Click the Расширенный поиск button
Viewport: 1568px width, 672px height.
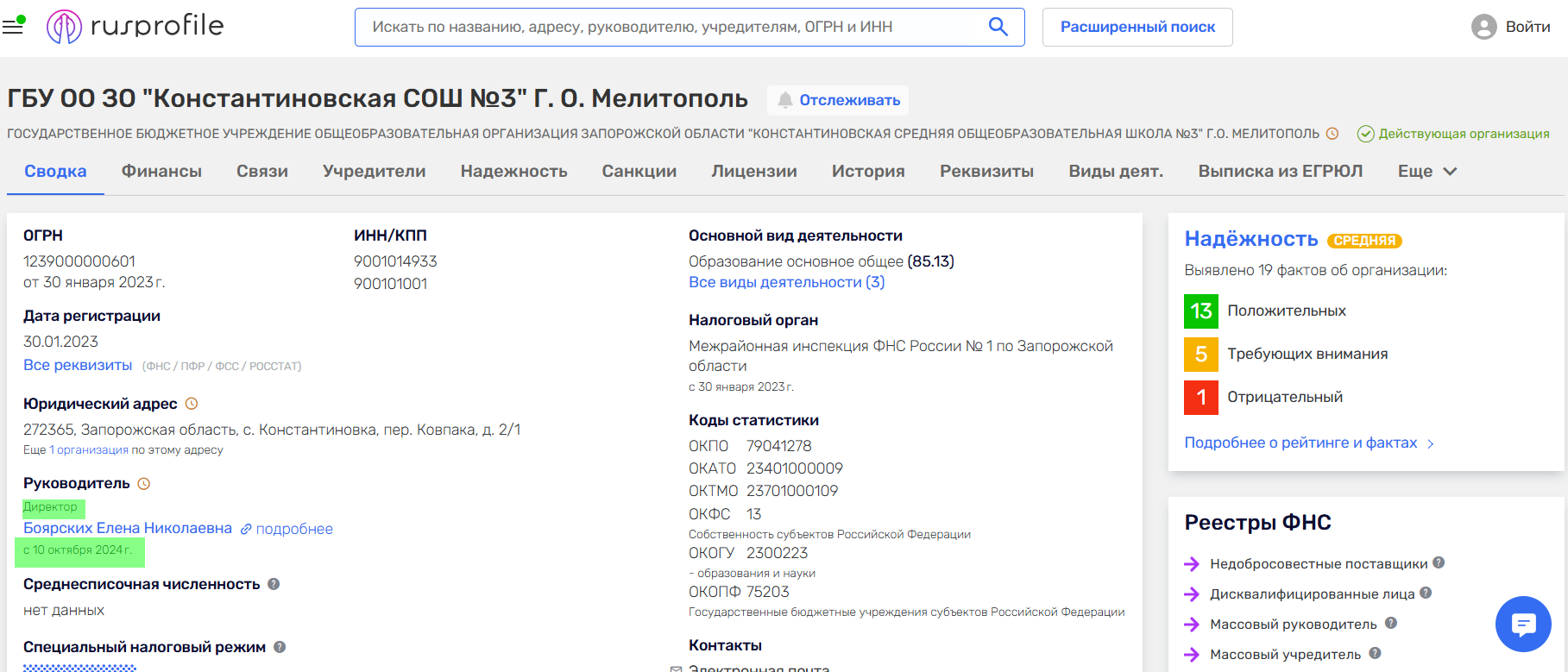[x=1137, y=27]
